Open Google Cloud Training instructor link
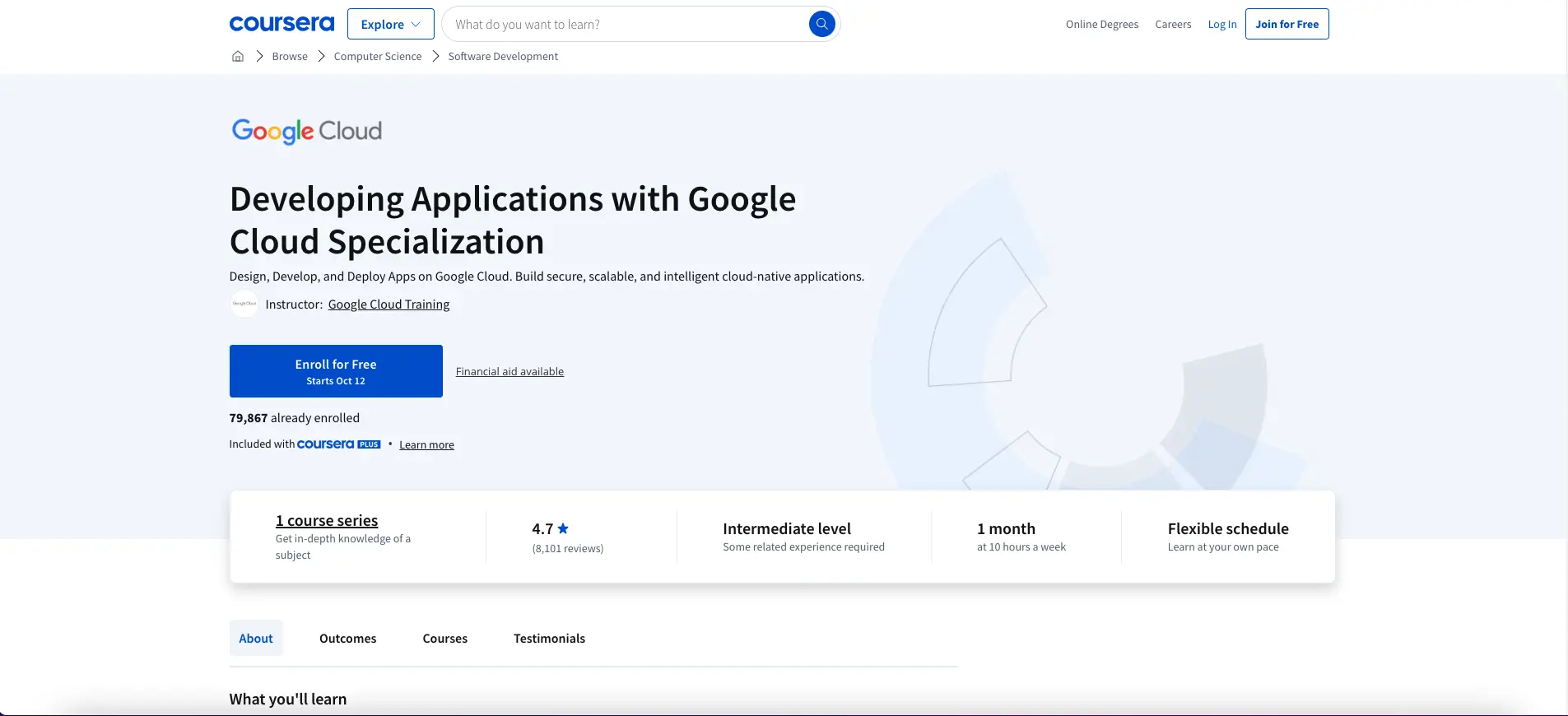Image resolution: width=1568 pixels, height=716 pixels. tap(389, 304)
